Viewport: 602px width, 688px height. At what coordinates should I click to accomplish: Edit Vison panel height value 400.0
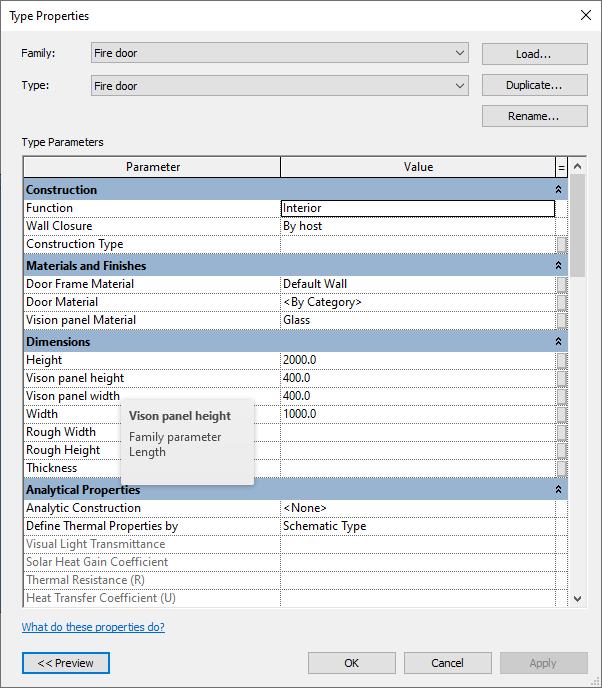tap(418, 378)
